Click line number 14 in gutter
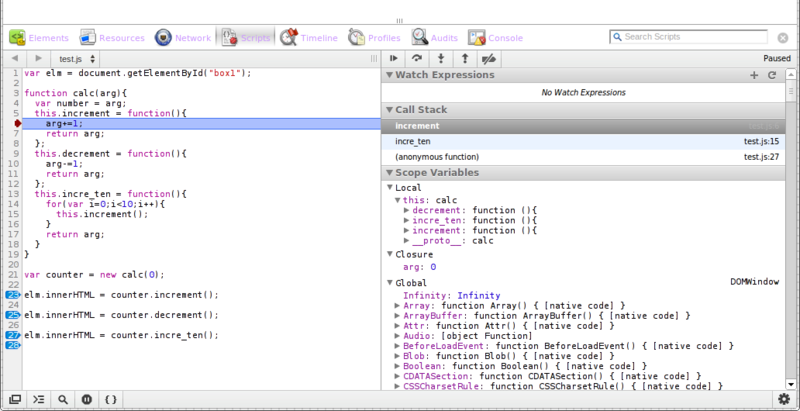Viewport: 800px width, 411px height. pyautogui.click(x=14, y=204)
